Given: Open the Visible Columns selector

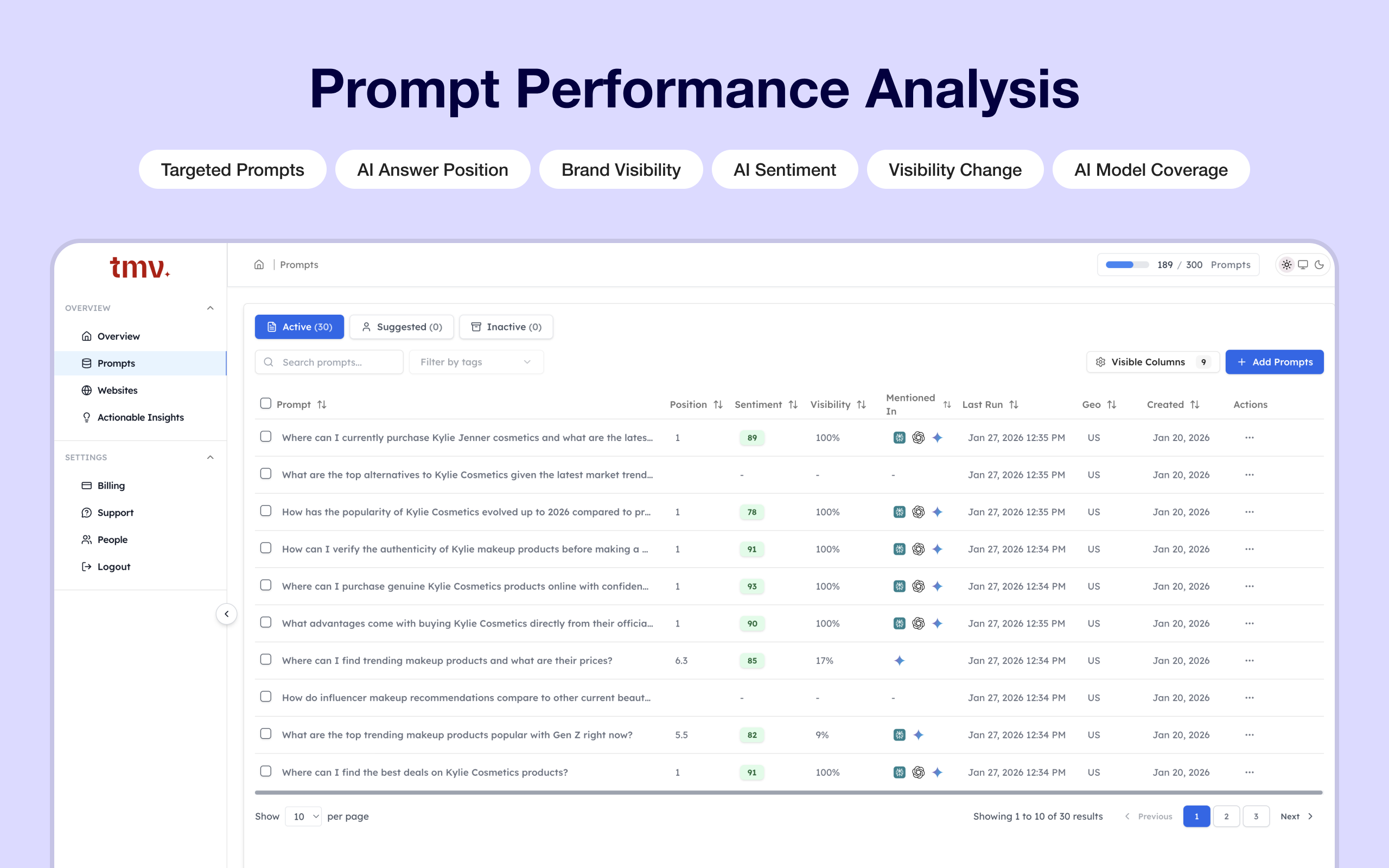Looking at the screenshot, I should pos(1152,362).
